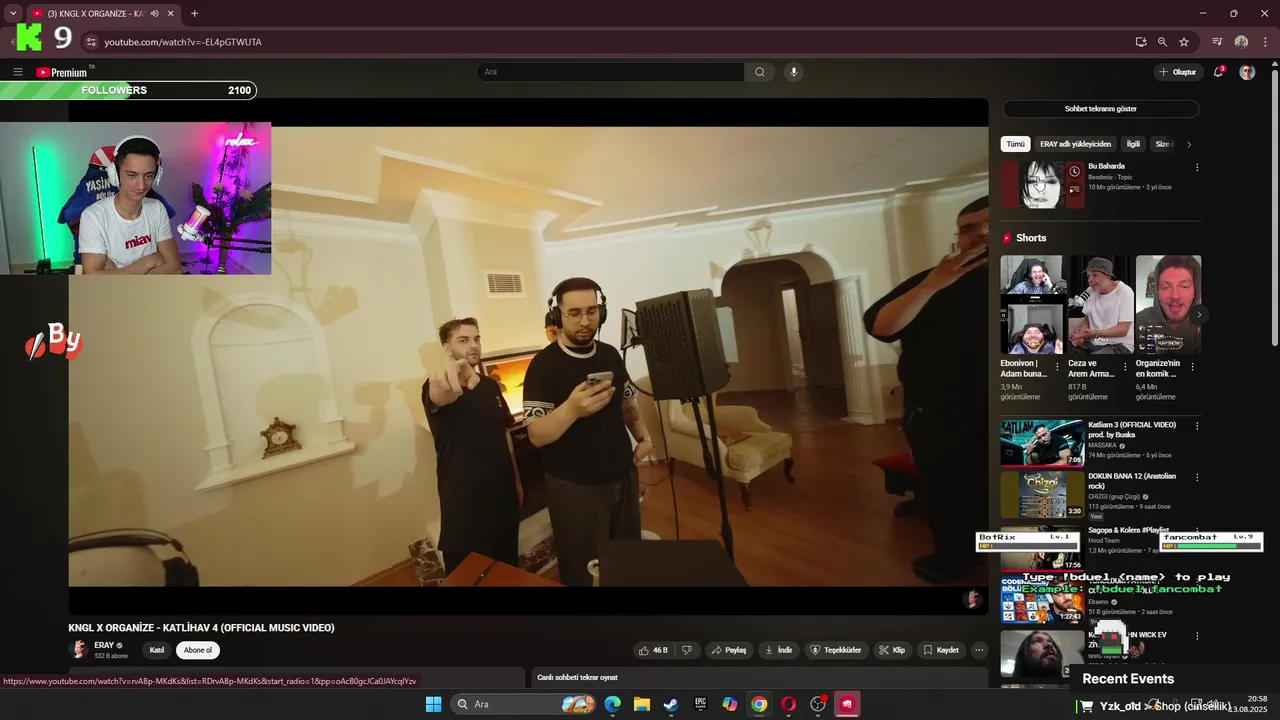Open the notifications bell
The width and height of the screenshot is (1280, 720).
click(x=1219, y=72)
